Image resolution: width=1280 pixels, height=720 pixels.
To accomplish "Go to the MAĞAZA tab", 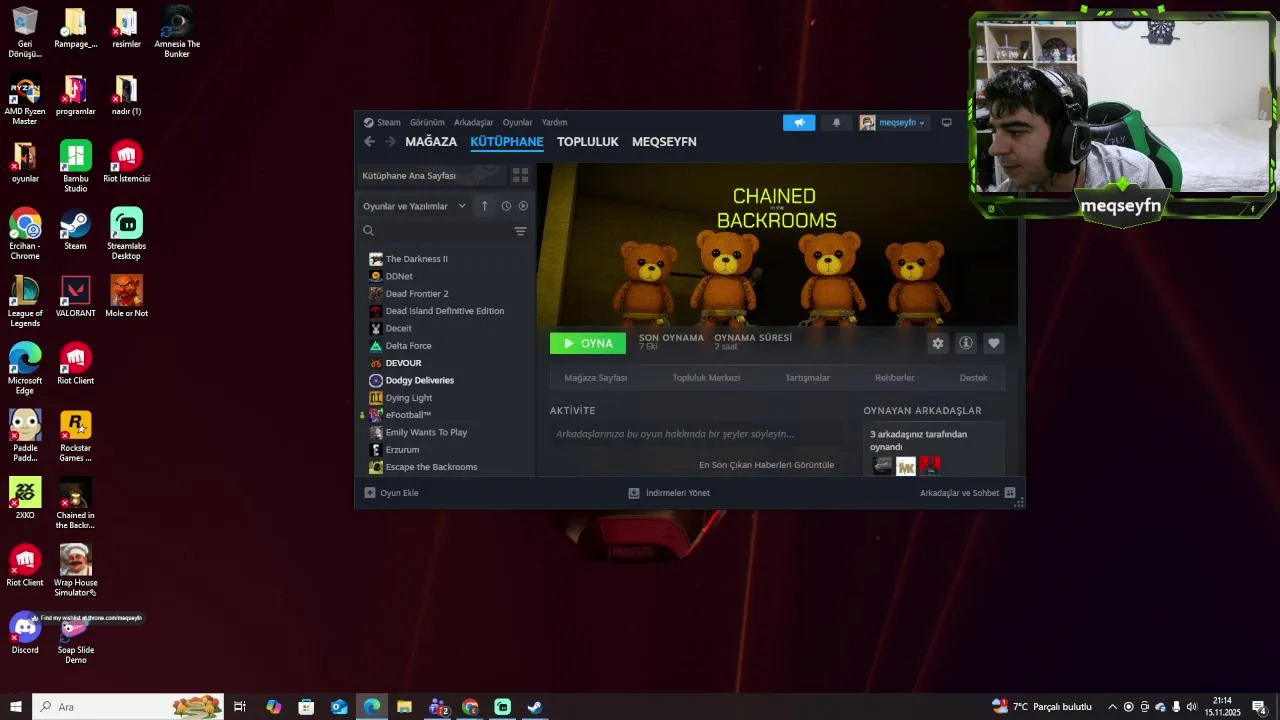I will coord(431,142).
